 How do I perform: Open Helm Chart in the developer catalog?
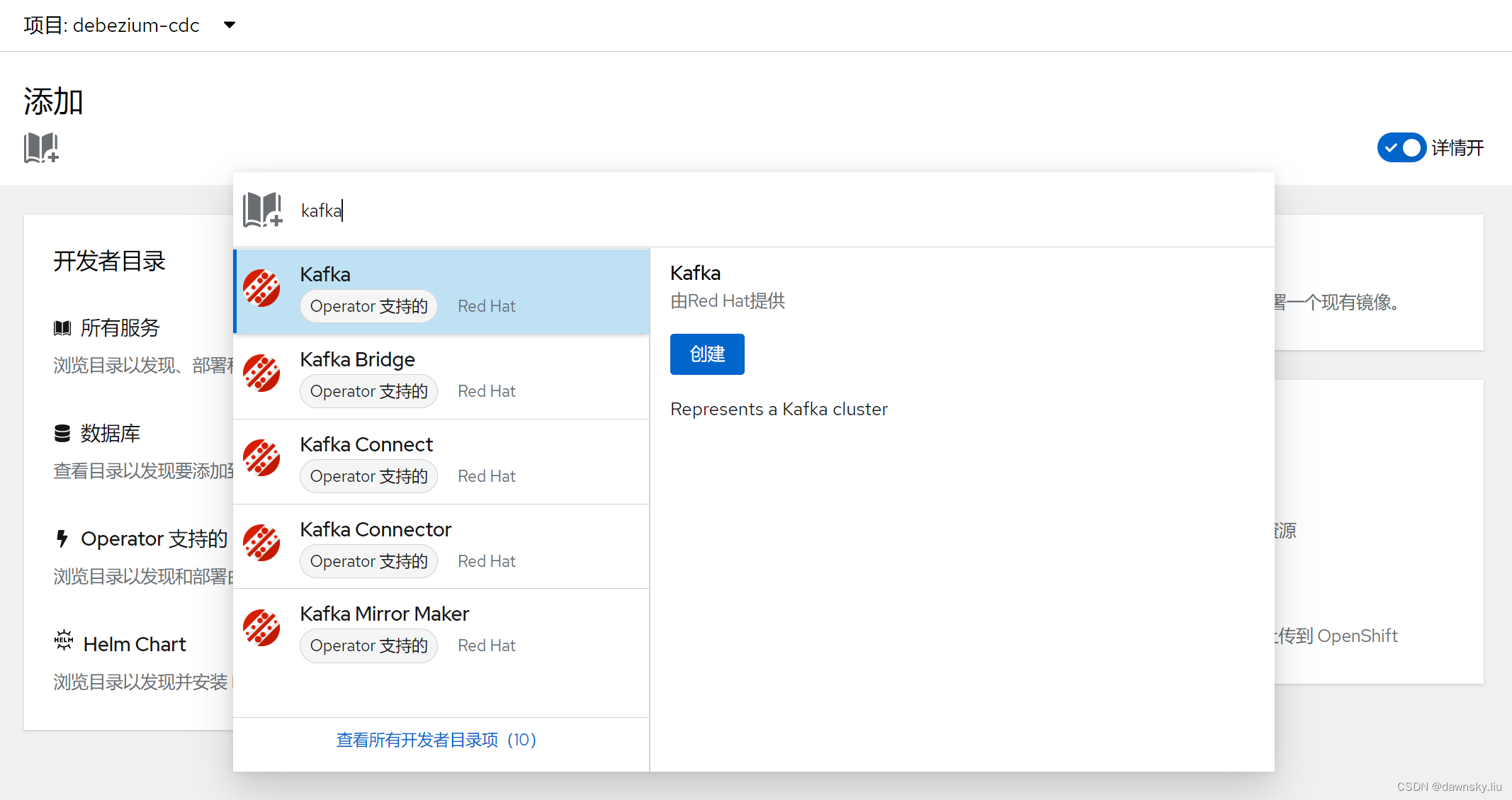[x=135, y=644]
